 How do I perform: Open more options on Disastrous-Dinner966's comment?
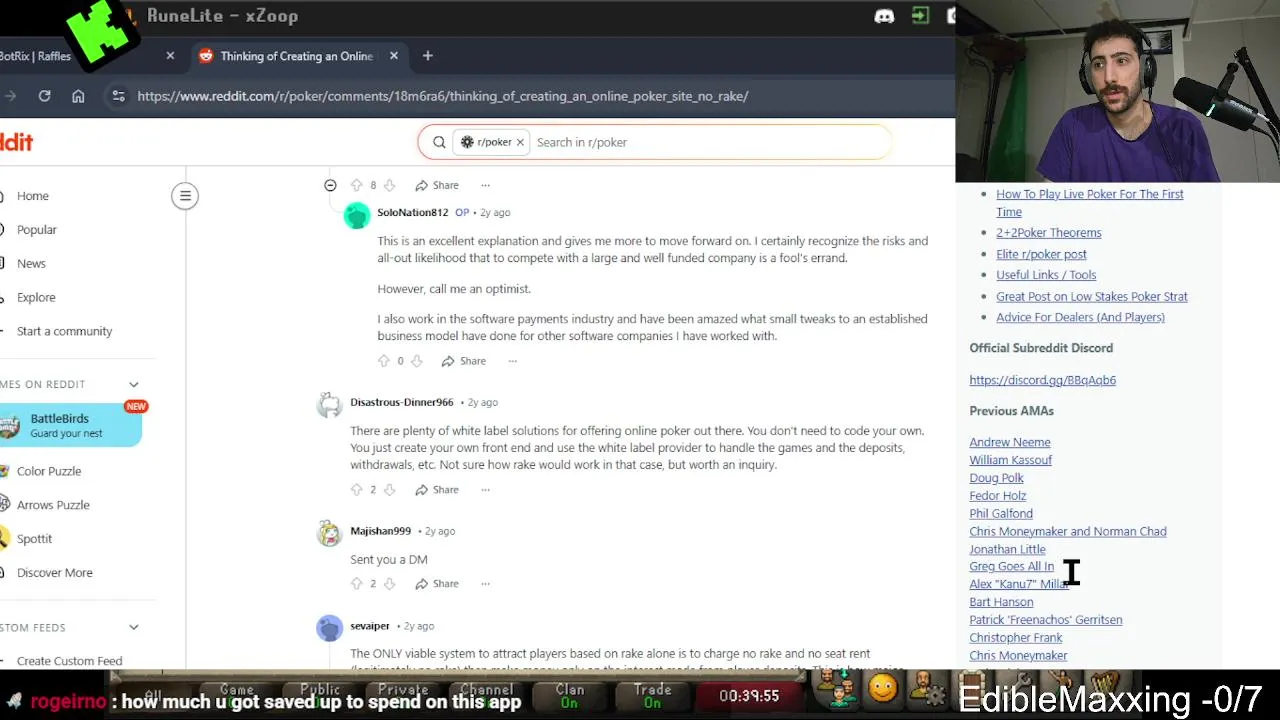pos(485,490)
